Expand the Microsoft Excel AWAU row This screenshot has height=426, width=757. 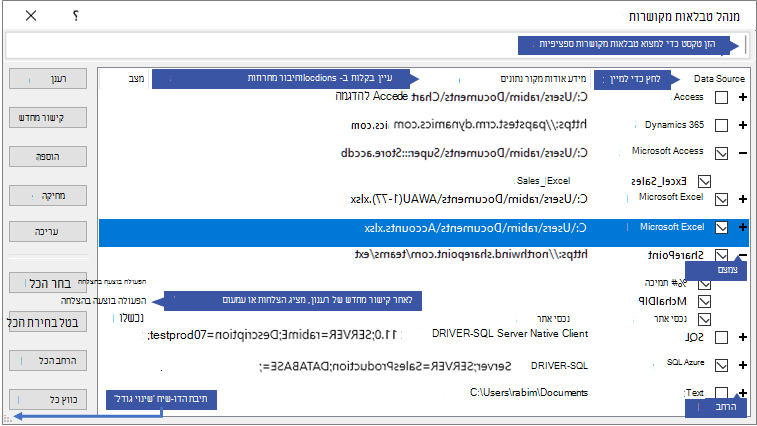coord(743,199)
